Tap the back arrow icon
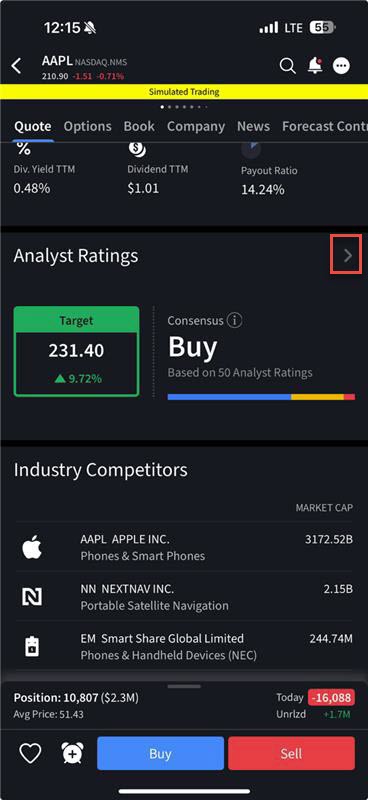This screenshot has width=368, height=800. click(17, 66)
